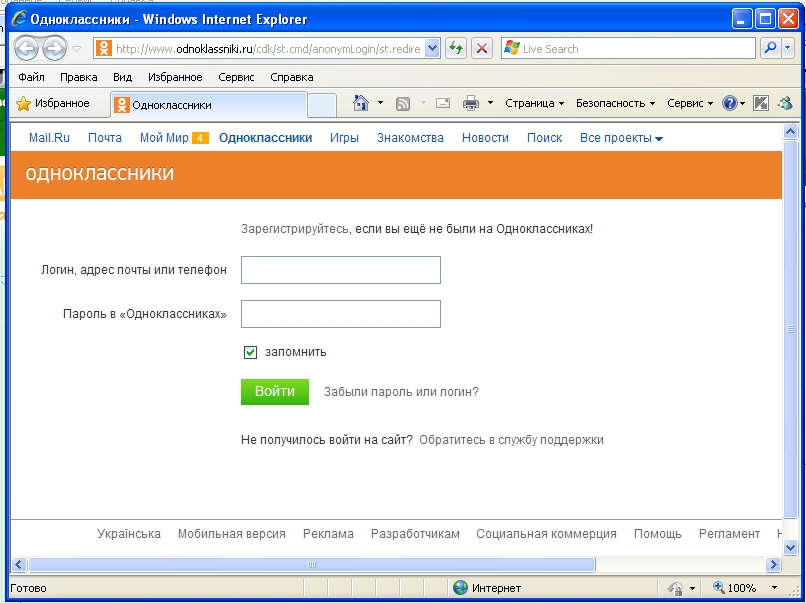806x603 pixels.
Task: Open the Новости link
Action: click(x=485, y=138)
